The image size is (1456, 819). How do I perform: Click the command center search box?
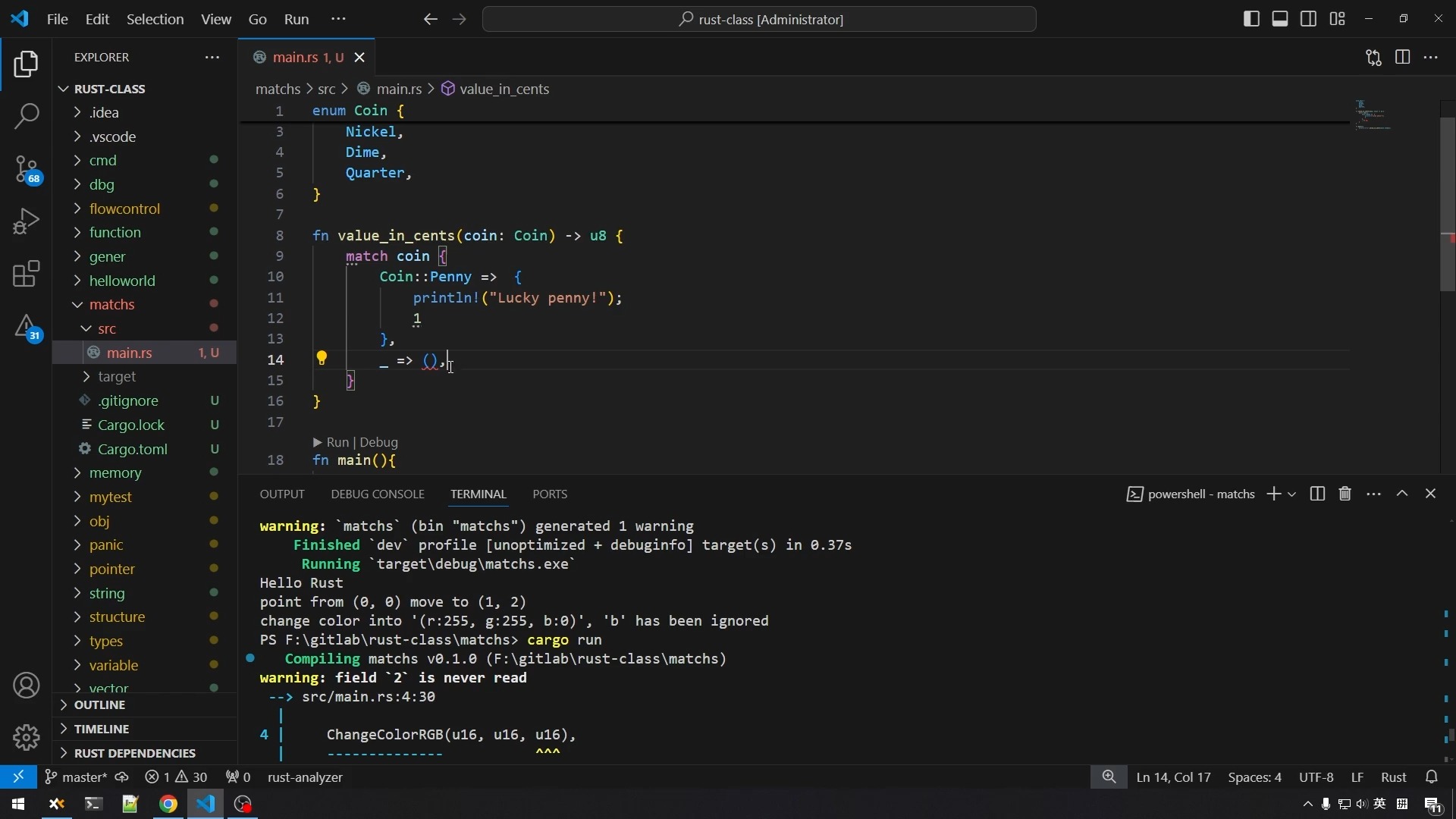coord(759,20)
